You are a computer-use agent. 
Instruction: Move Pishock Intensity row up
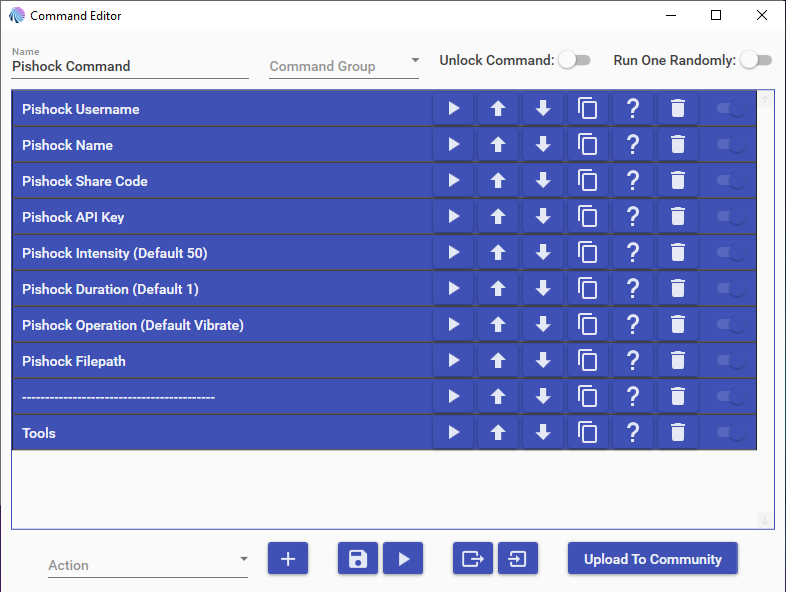[498, 253]
